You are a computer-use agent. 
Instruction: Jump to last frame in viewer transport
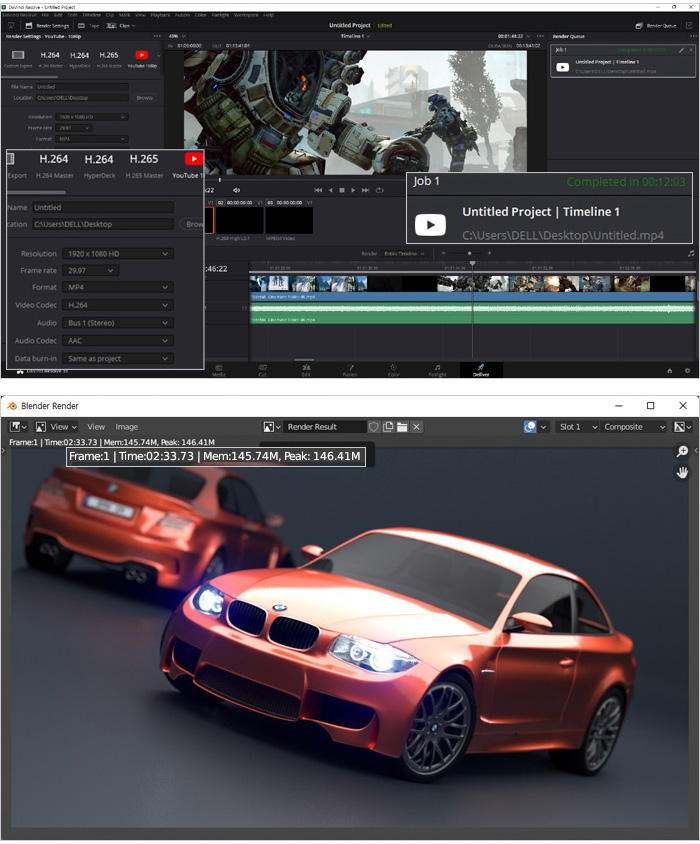[366, 190]
